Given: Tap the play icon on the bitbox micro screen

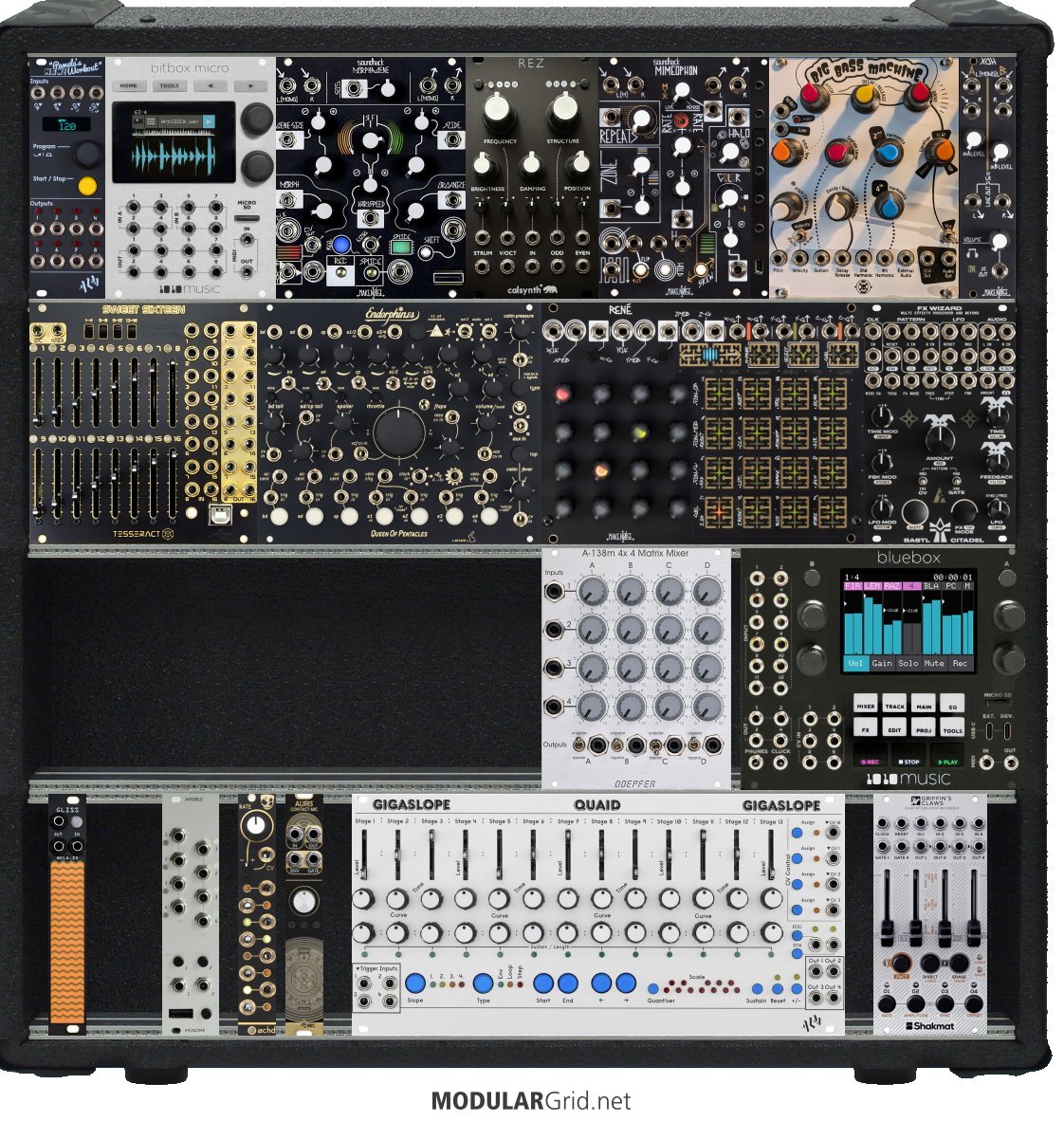Looking at the screenshot, I should tap(209, 122).
